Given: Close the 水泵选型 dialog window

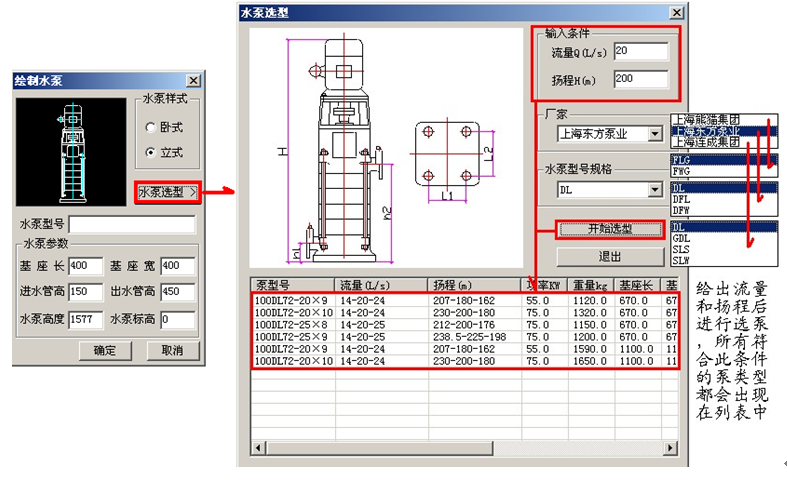Looking at the screenshot, I should pos(676,12).
